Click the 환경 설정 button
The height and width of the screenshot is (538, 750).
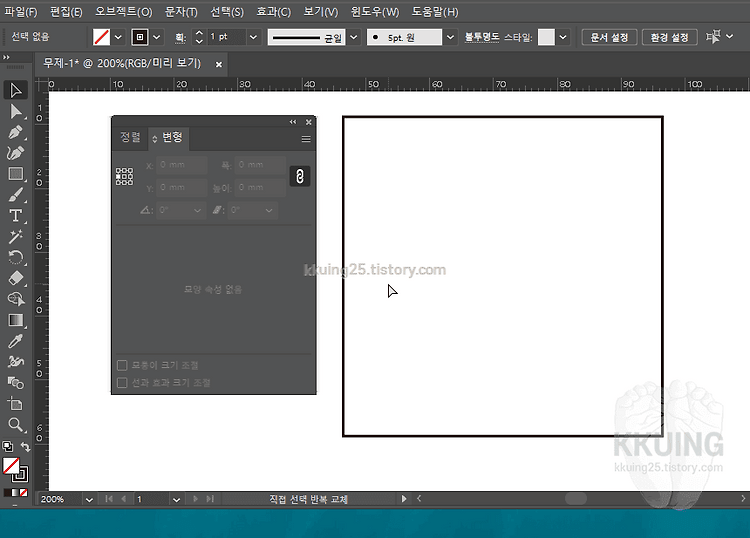(x=669, y=37)
